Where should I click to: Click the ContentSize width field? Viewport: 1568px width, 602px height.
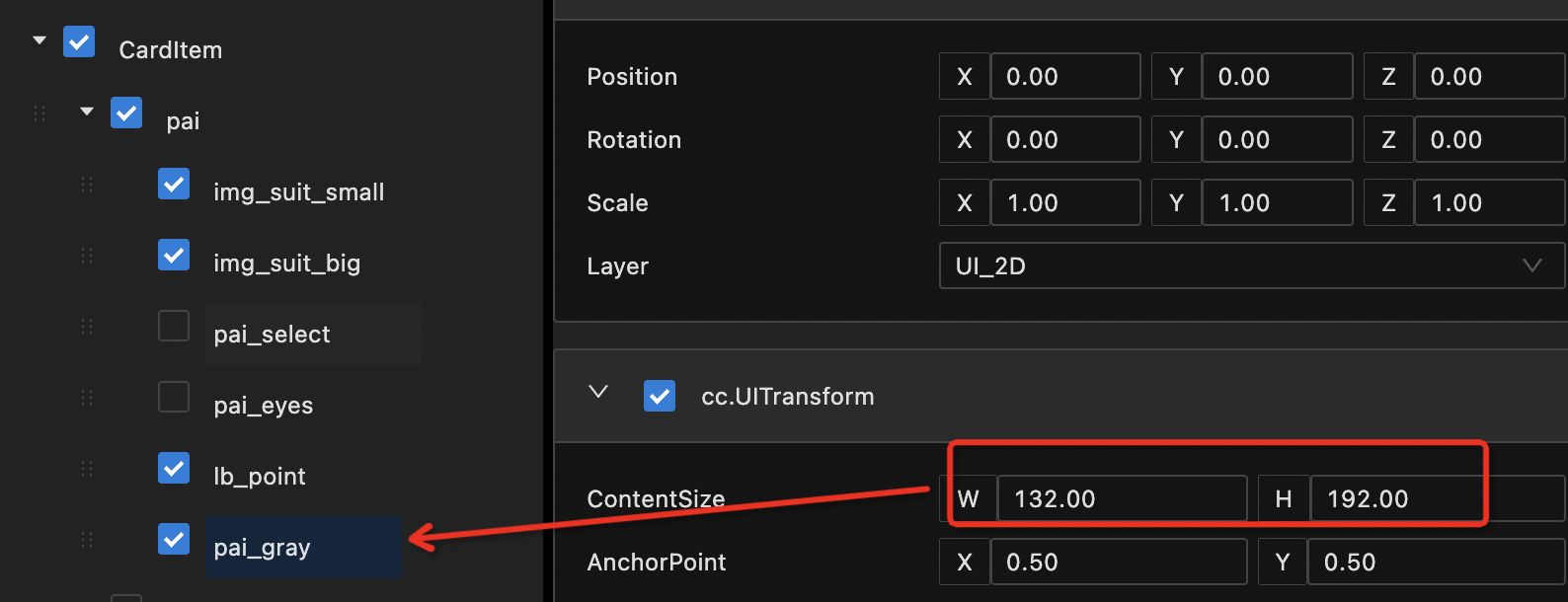[1121, 499]
